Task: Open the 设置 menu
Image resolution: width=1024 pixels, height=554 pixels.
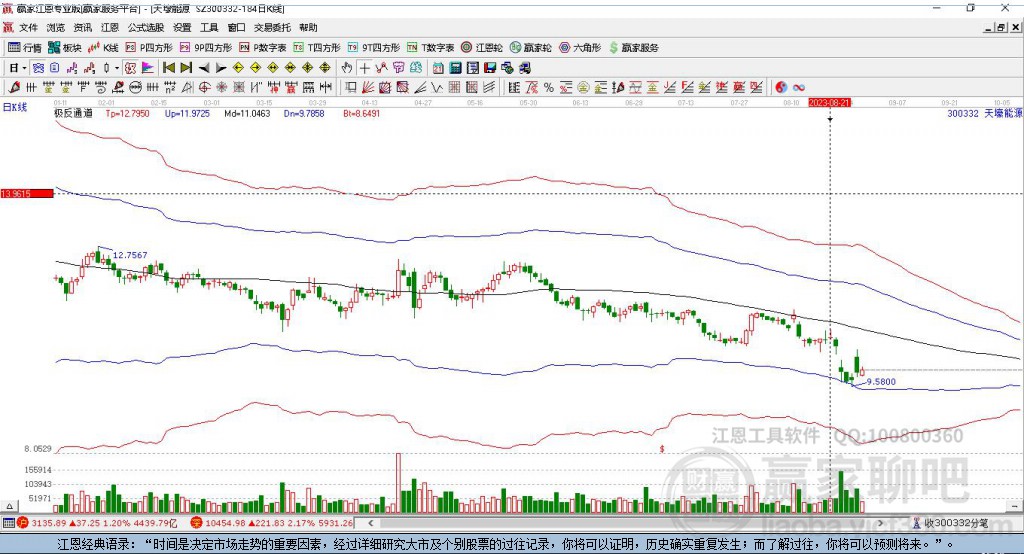Action: point(182,27)
